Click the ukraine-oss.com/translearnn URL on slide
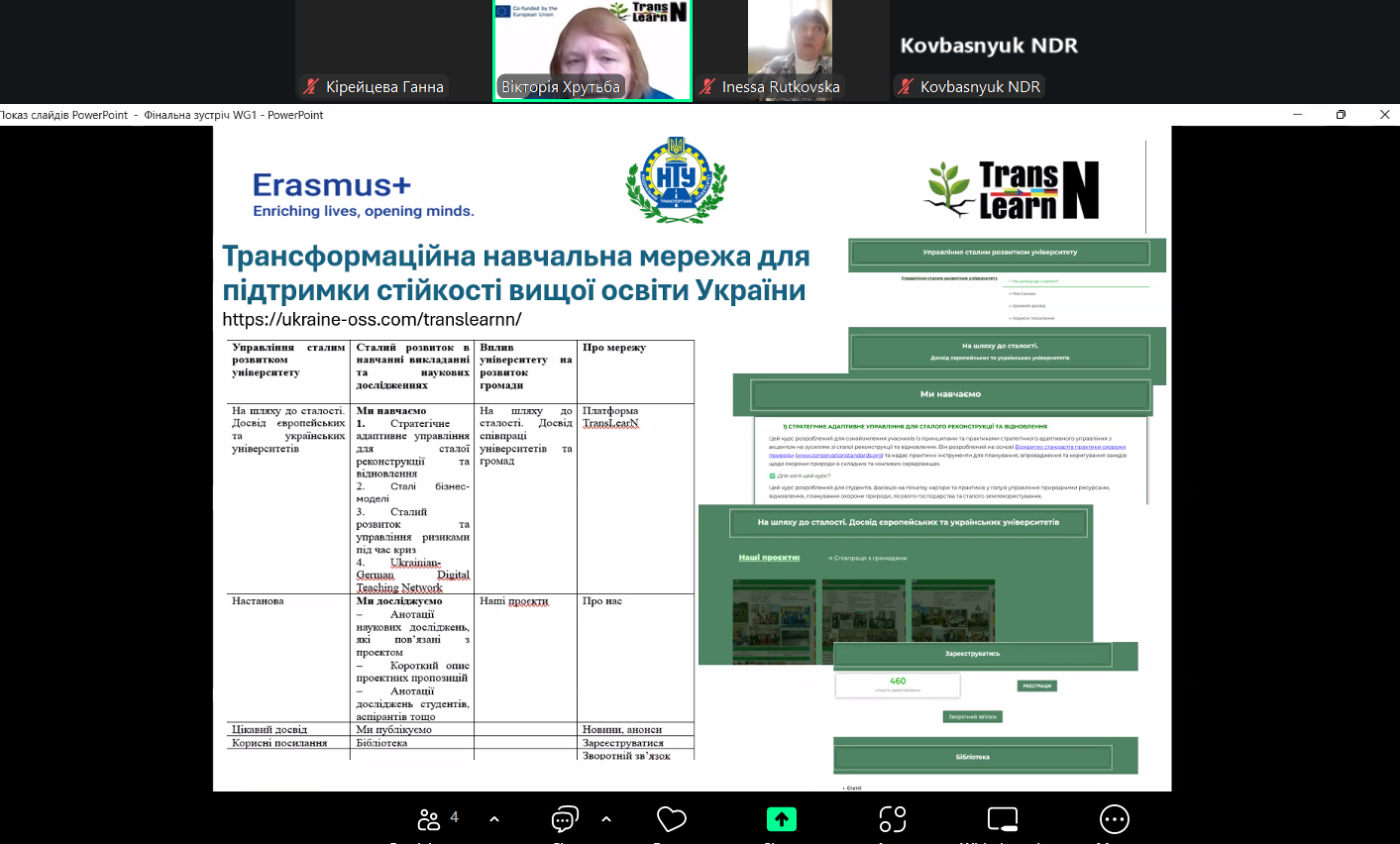Viewport: 1400px width, 844px height. (x=372, y=319)
